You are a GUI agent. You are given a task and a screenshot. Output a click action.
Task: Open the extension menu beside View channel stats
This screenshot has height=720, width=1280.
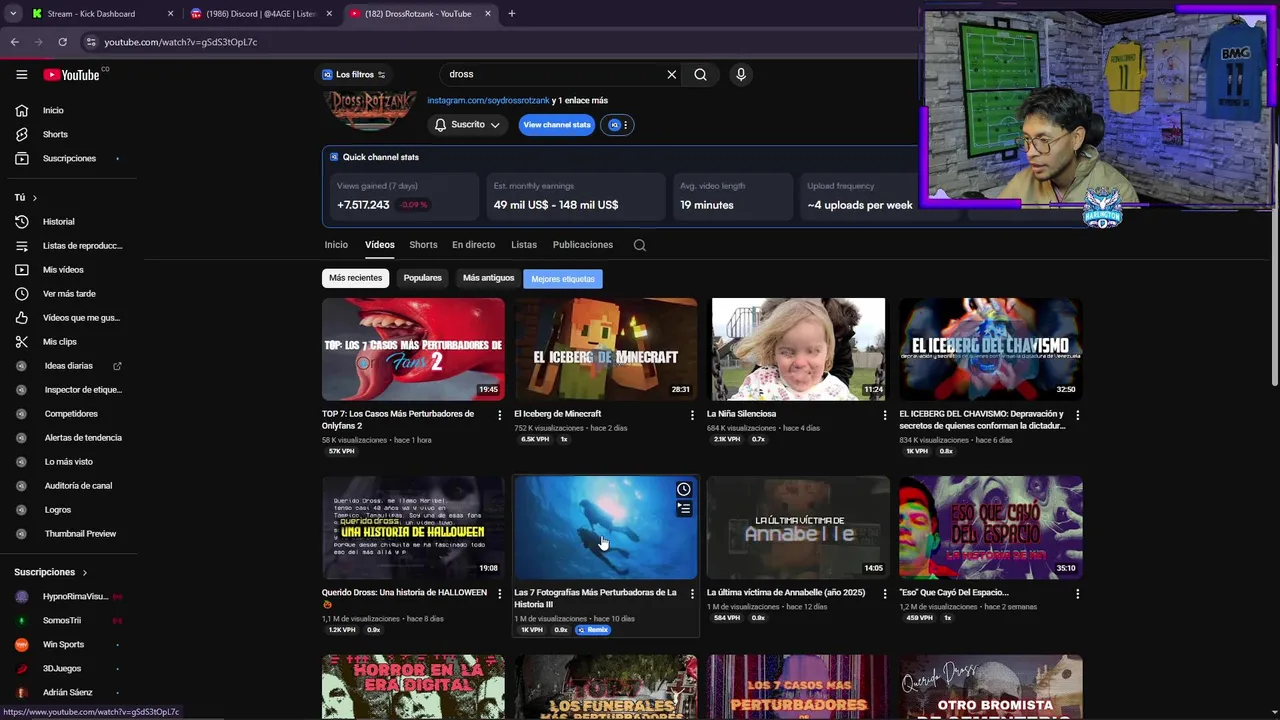coord(616,125)
